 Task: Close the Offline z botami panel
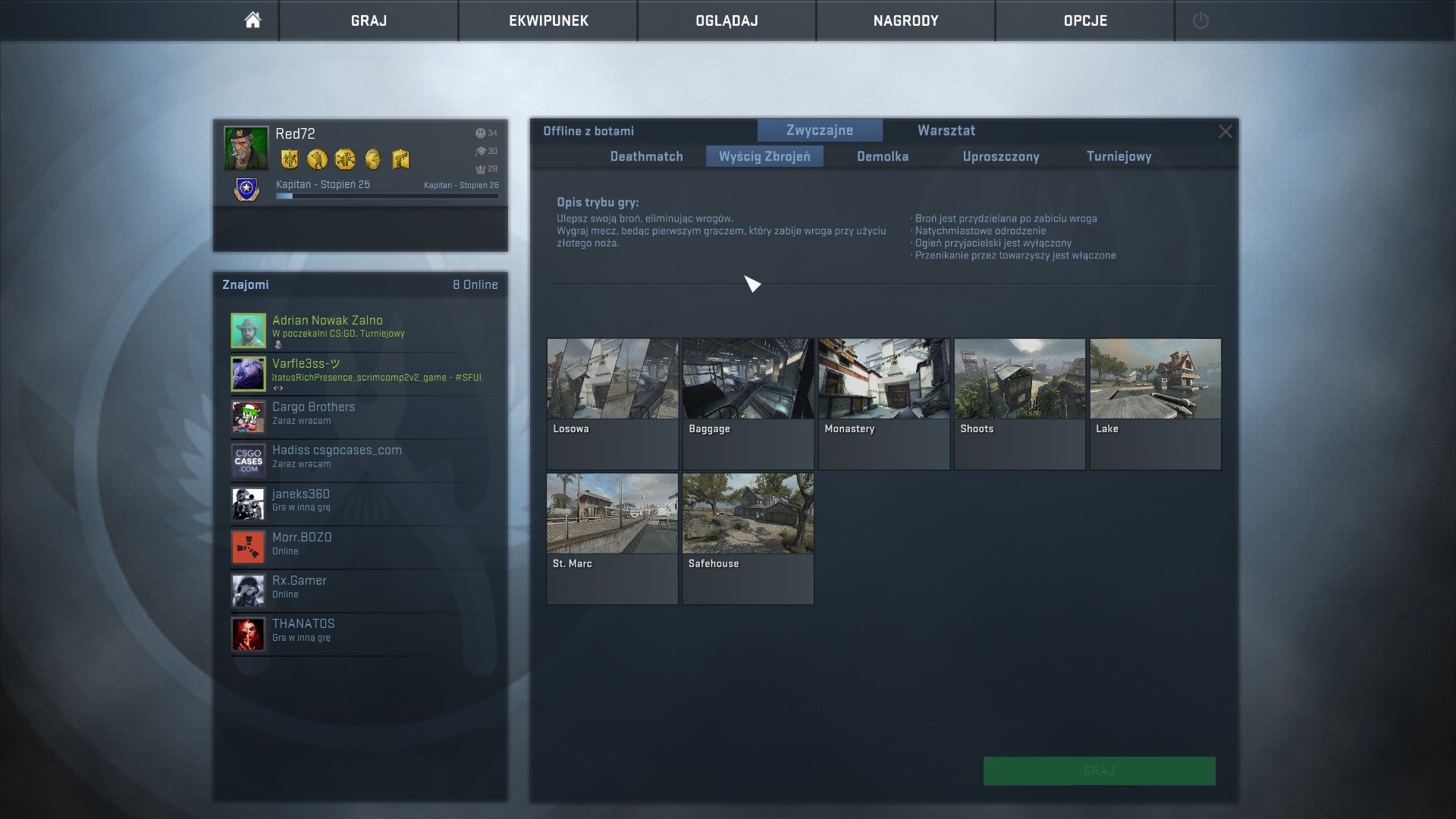click(x=1225, y=131)
